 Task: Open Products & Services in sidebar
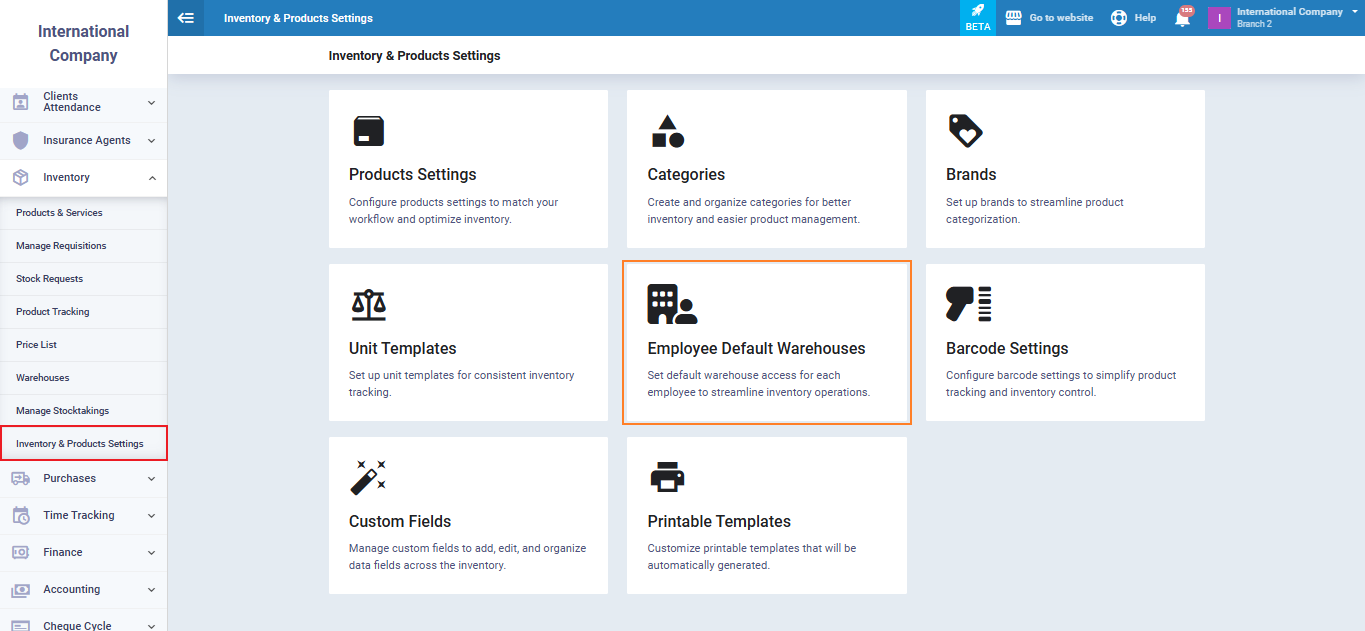point(59,213)
